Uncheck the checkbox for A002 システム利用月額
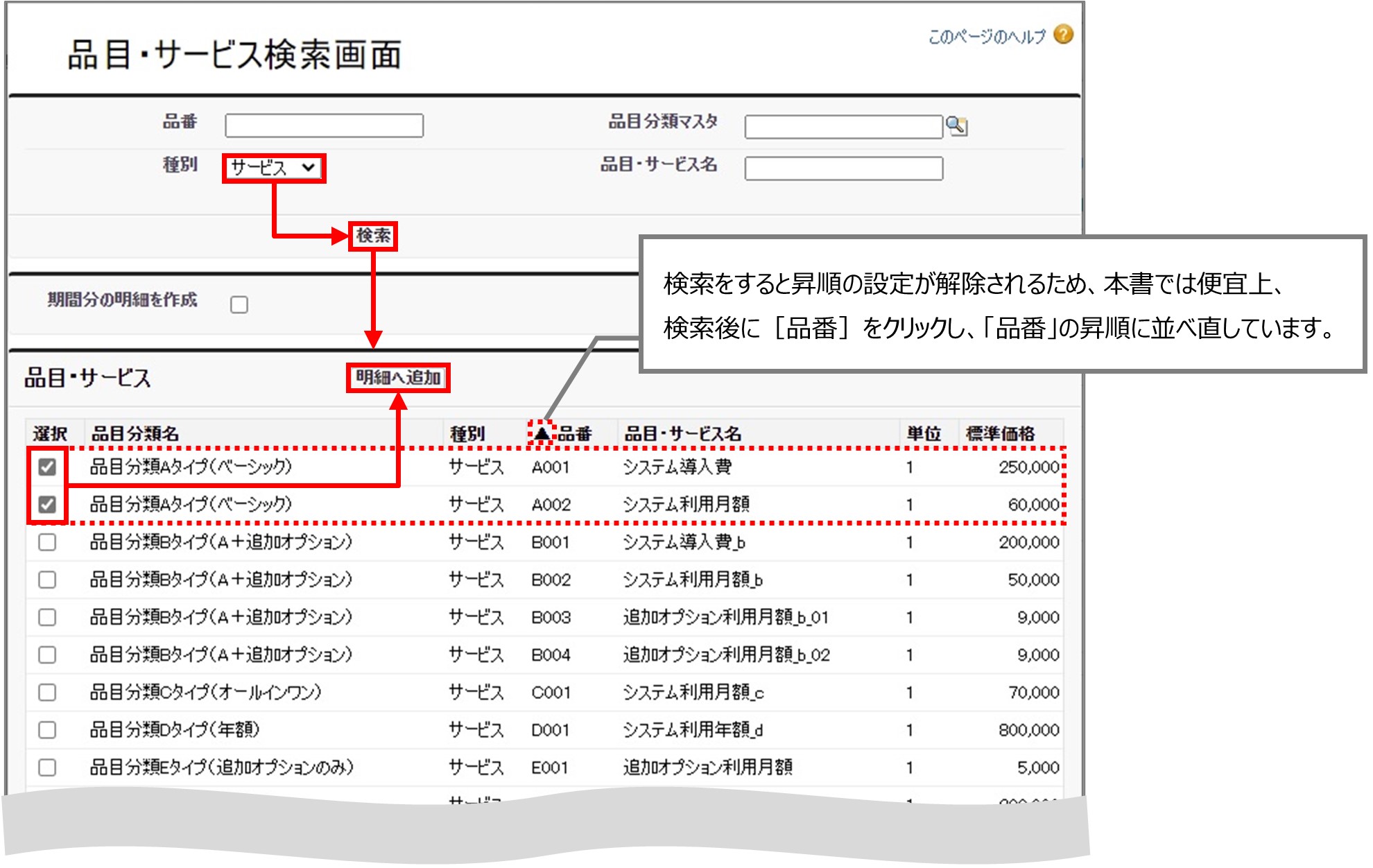 pyautogui.click(x=47, y=505)
